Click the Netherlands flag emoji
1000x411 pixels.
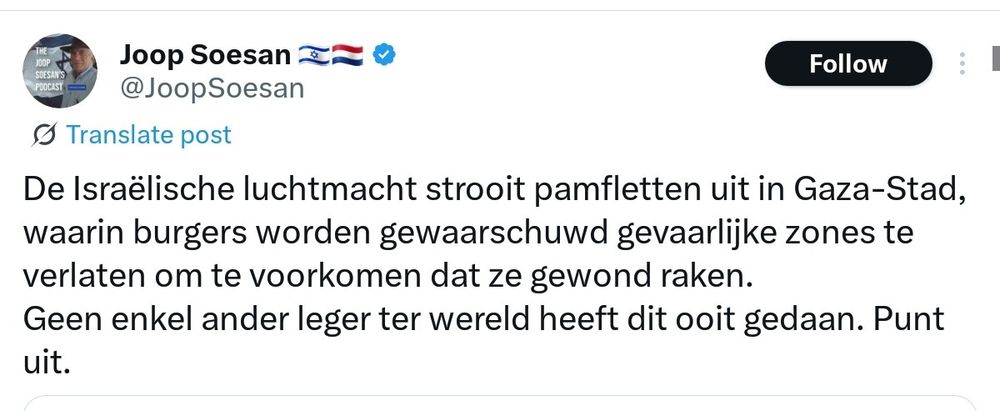[x=348, y=56]
